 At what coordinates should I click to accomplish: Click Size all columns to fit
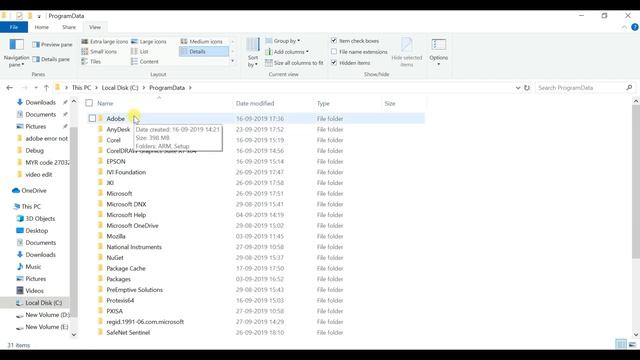(x=294, y=63)
